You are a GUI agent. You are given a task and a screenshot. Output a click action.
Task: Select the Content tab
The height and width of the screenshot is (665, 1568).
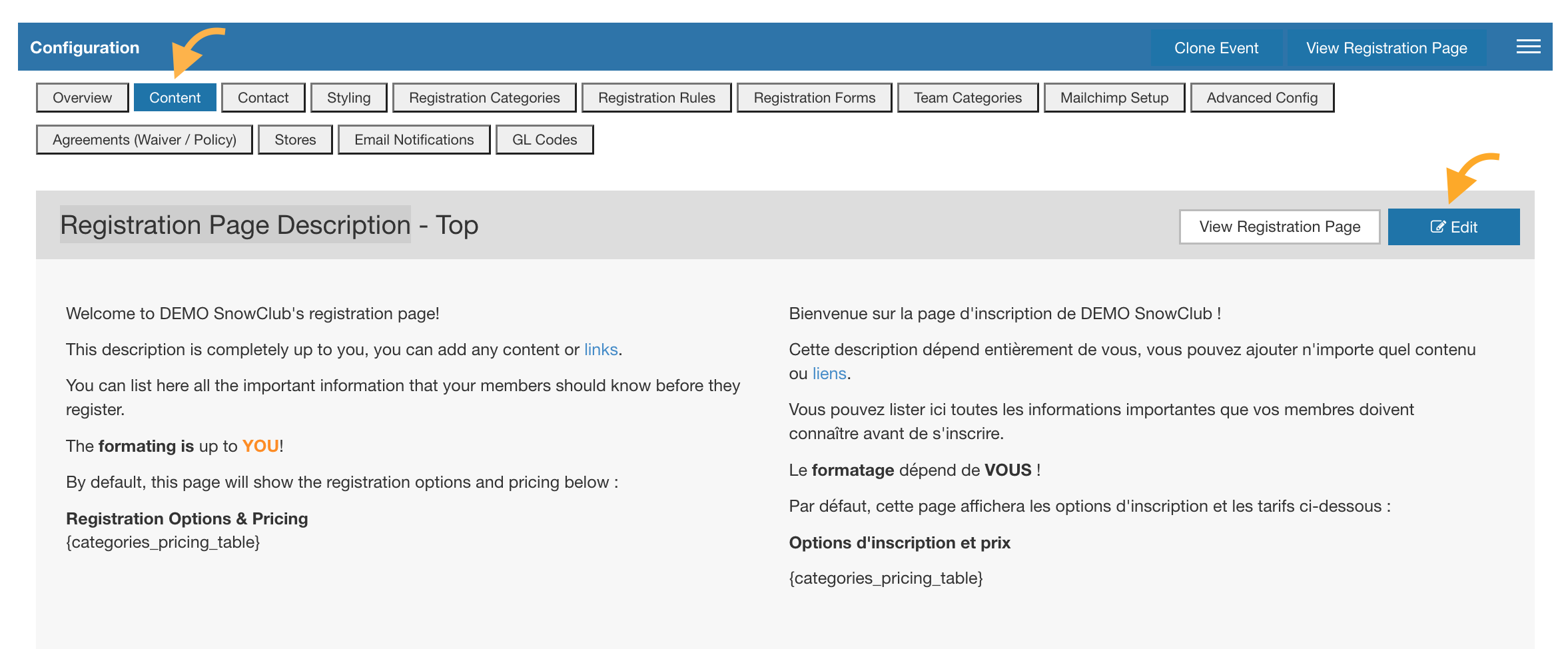pyautogui.click(x=175, y=97)
